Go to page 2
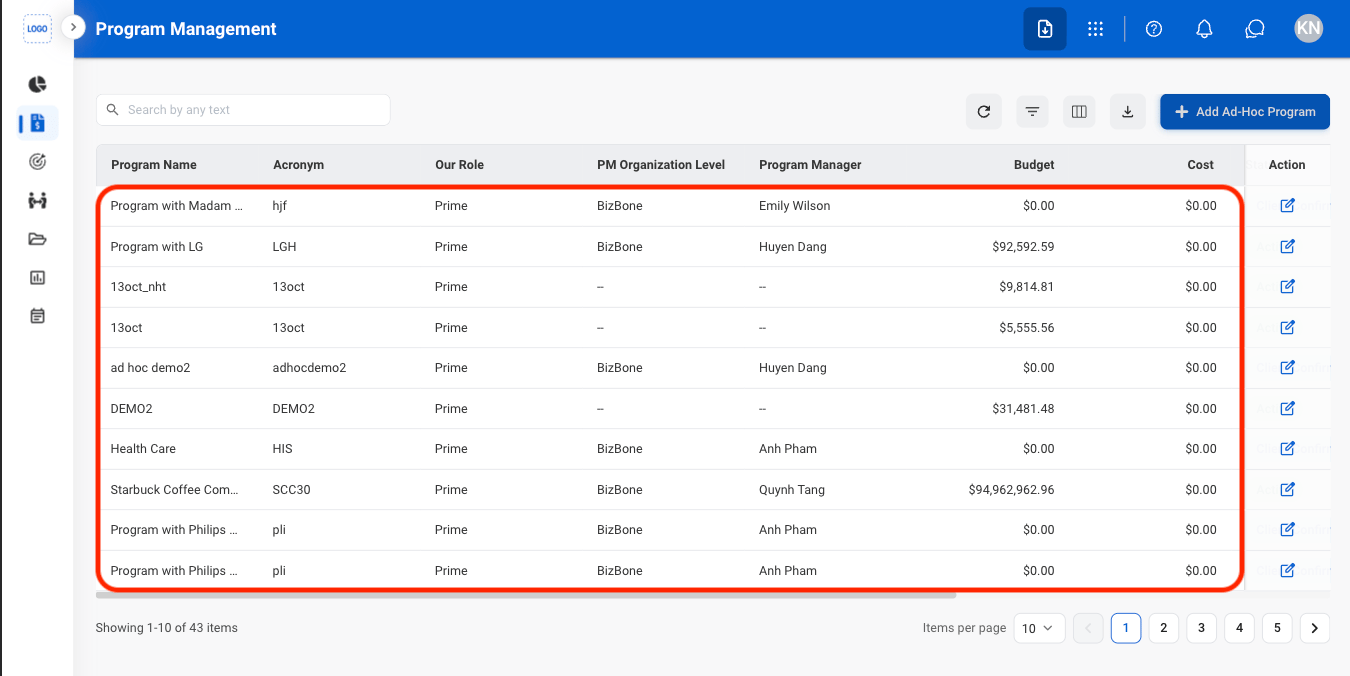The width and height of the screenshot is (1350, 676). 1163,628
